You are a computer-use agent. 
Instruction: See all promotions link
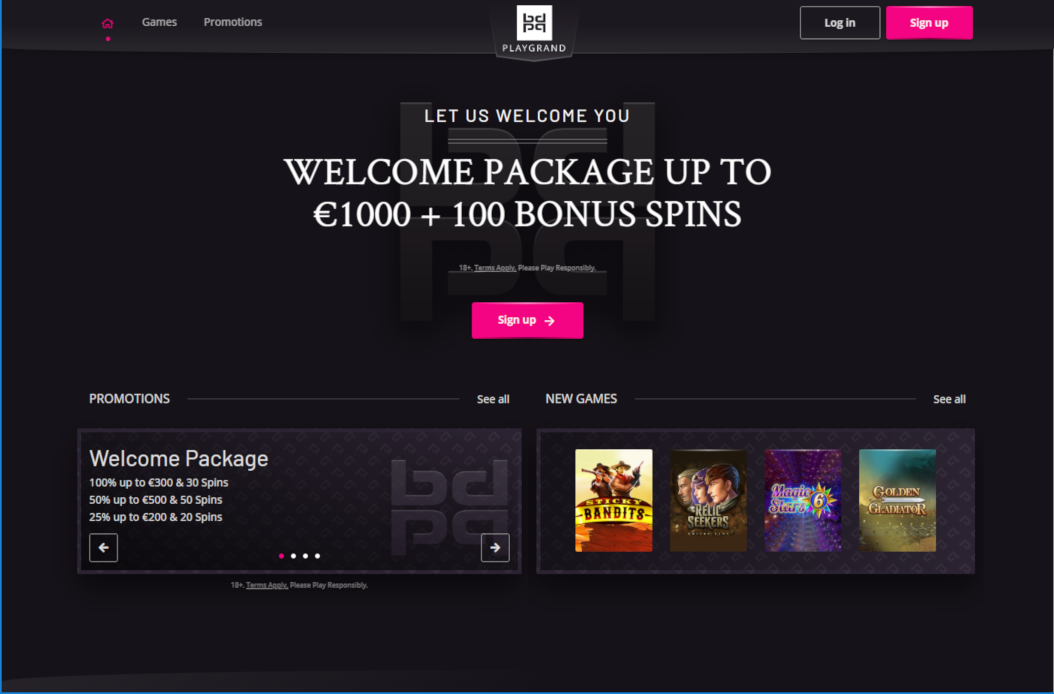pyautogui.click(x=493, y=399)
